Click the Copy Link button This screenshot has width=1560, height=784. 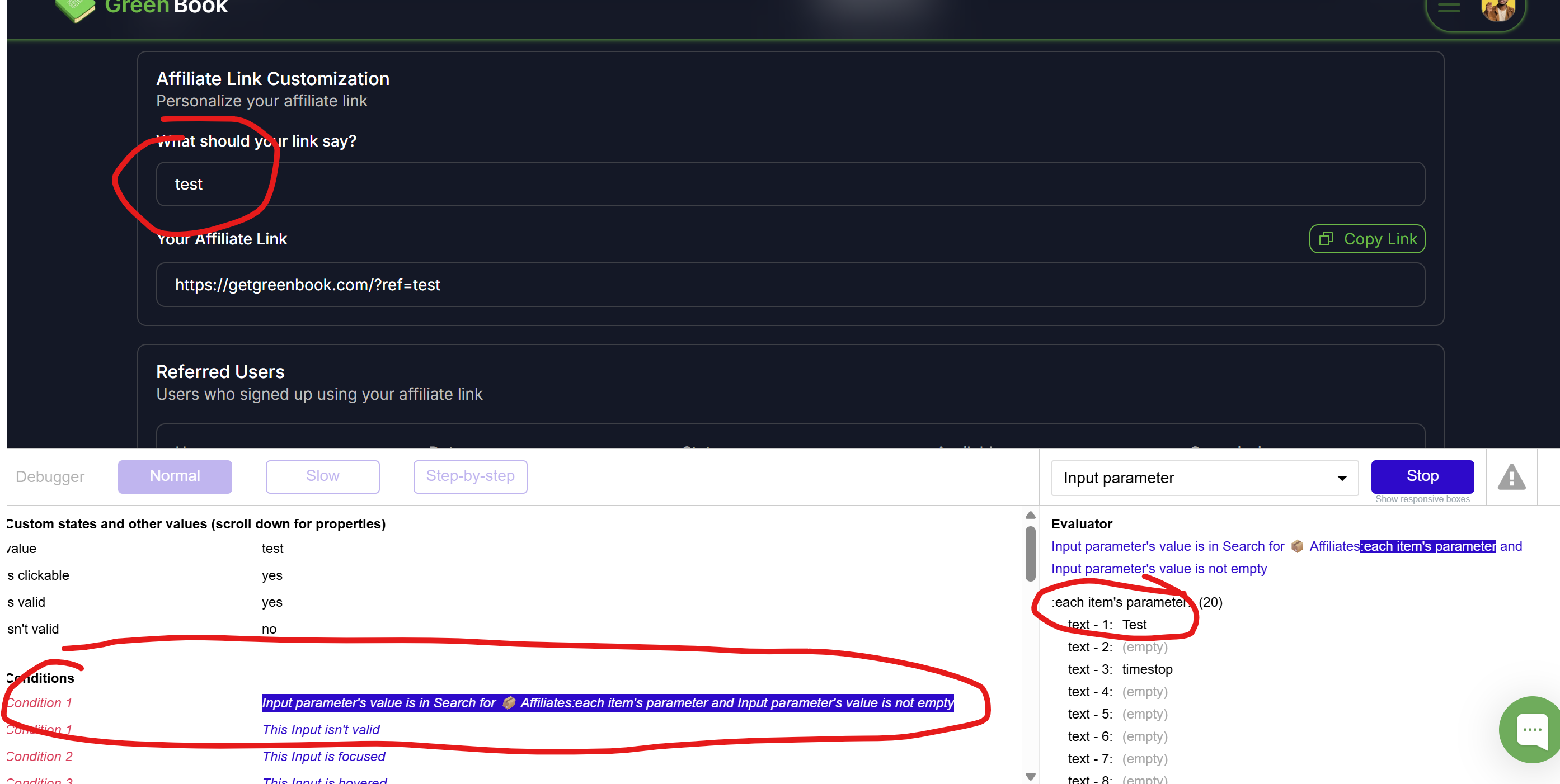(1368, 239)
